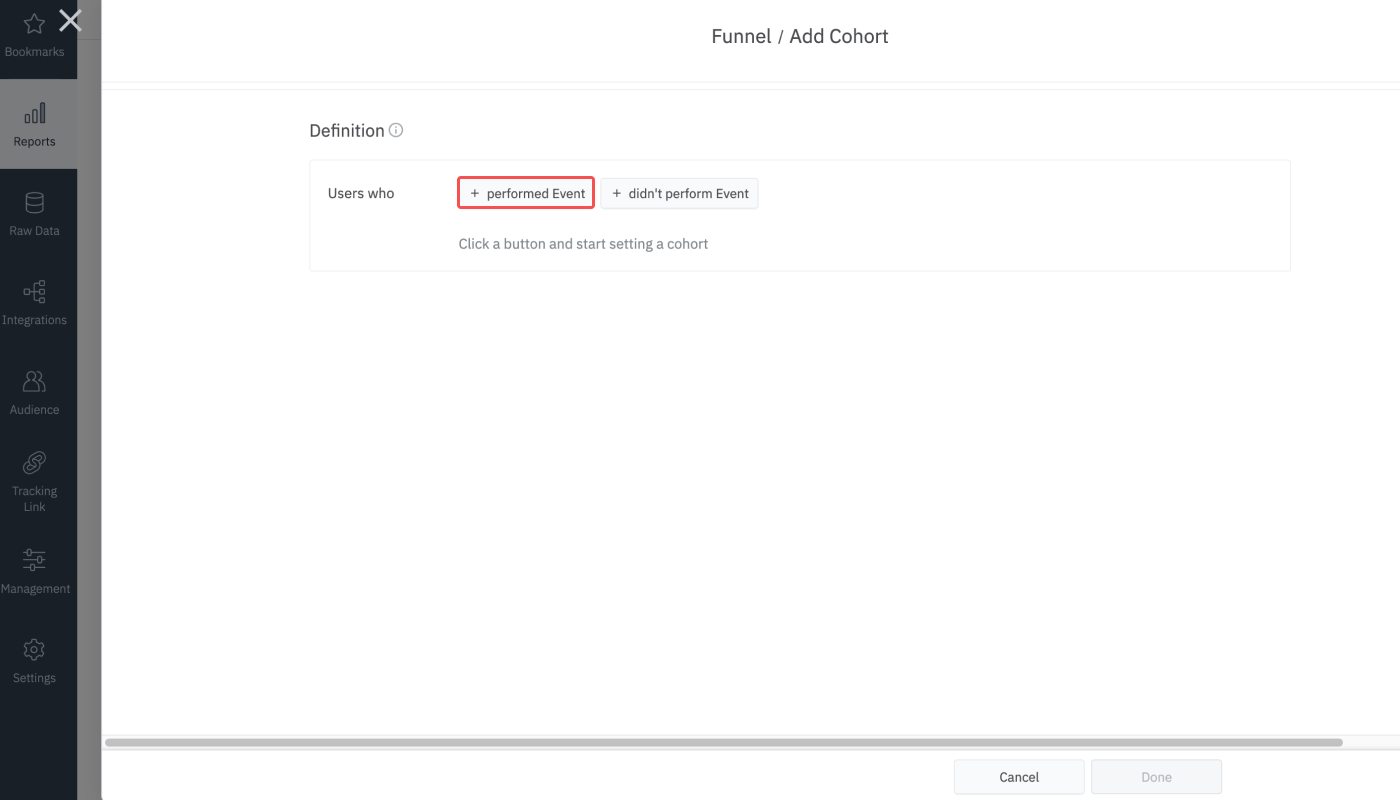Cancel the cohort creation

point(1019,777)
